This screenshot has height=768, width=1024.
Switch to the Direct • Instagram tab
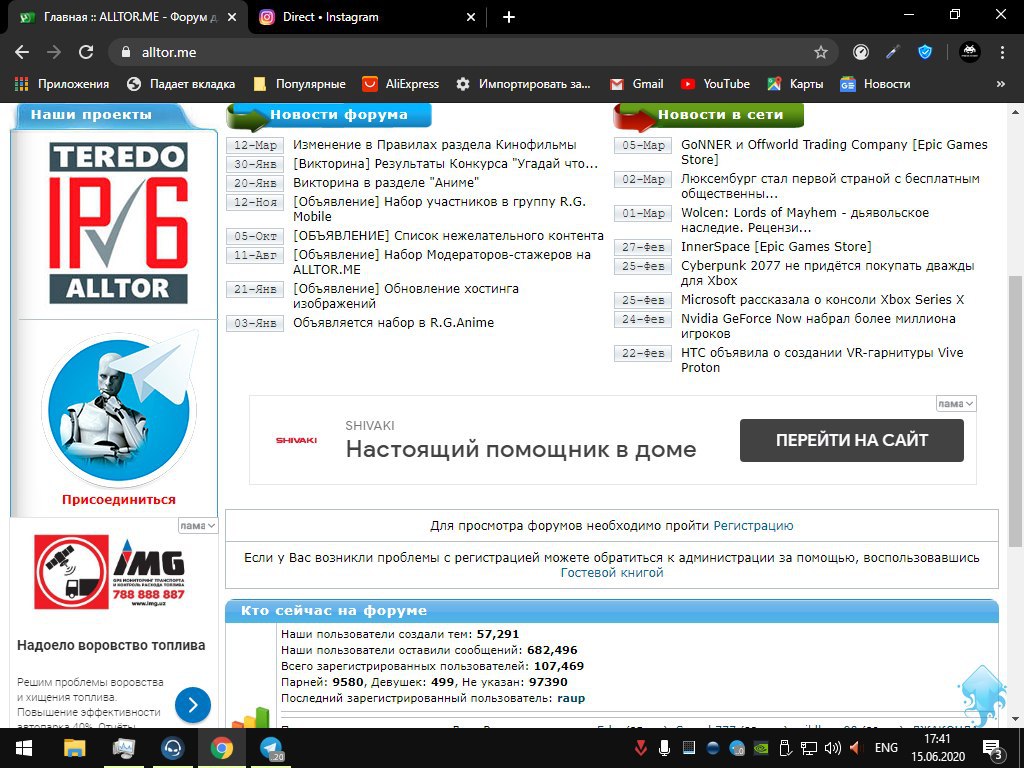(368, 17)
